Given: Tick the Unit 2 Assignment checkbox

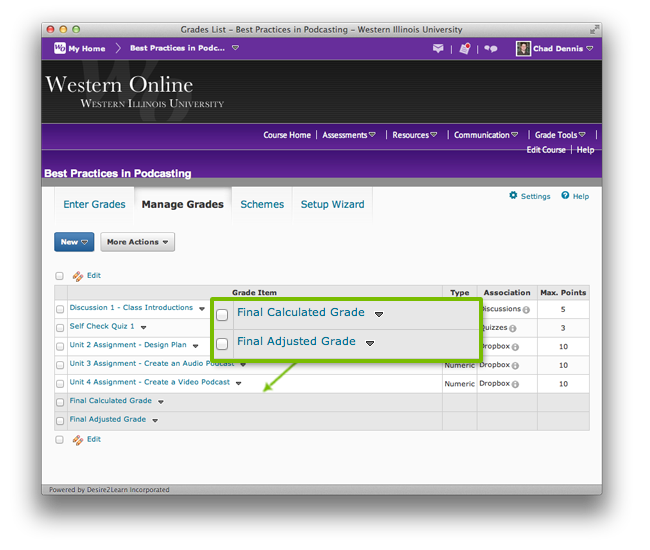Looking at the screenshot, I should point(60,346).
